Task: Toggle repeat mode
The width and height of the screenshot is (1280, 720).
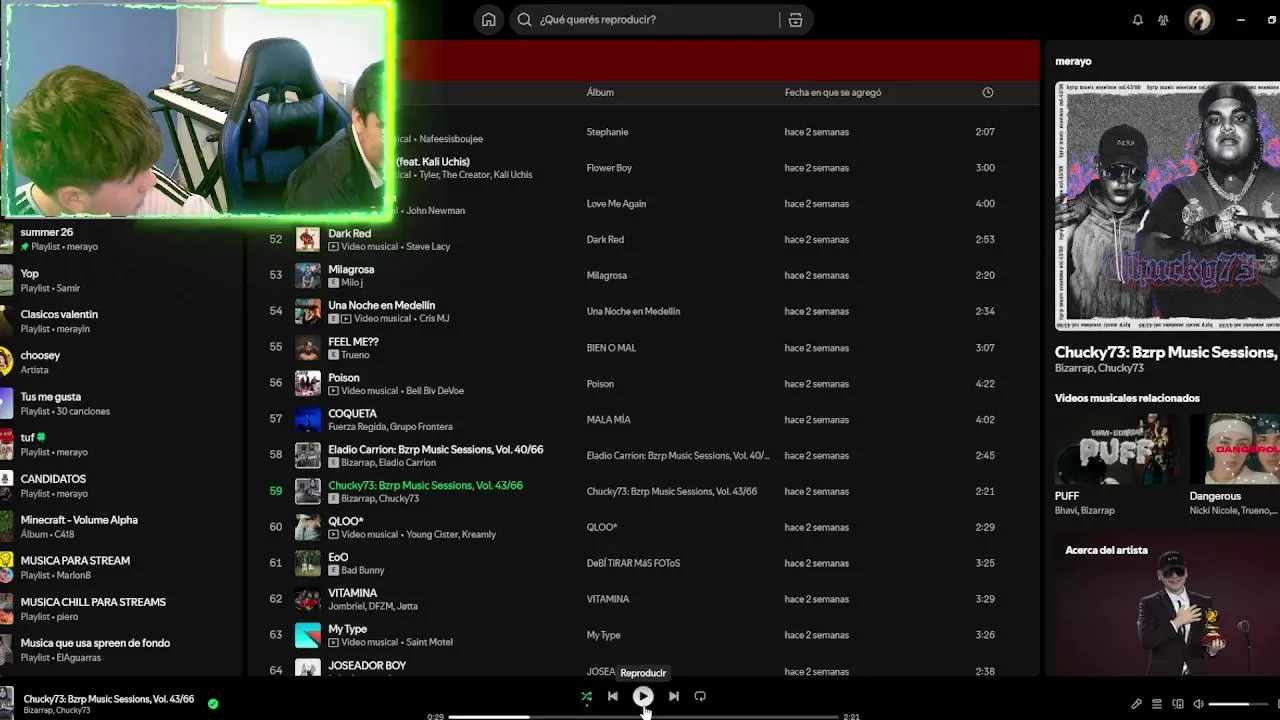Action: click(700, 696)
